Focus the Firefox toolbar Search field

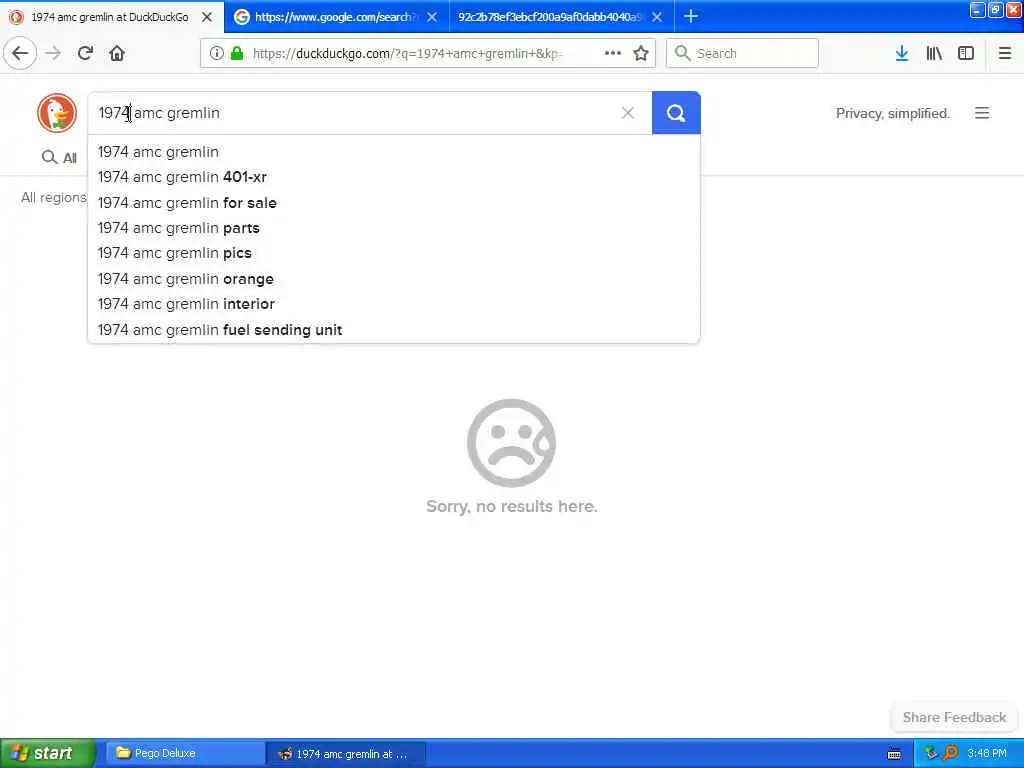[x=743, y=54]
